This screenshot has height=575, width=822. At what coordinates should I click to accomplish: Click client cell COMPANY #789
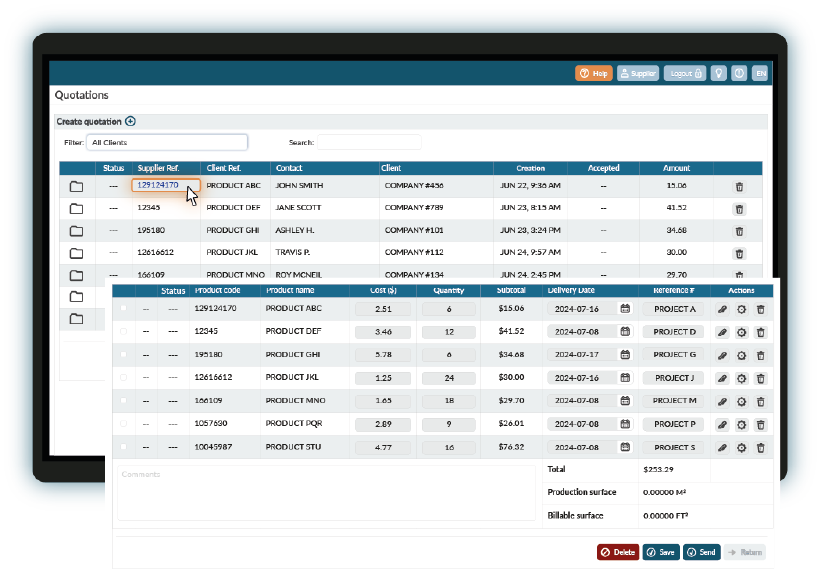point(414,208)
